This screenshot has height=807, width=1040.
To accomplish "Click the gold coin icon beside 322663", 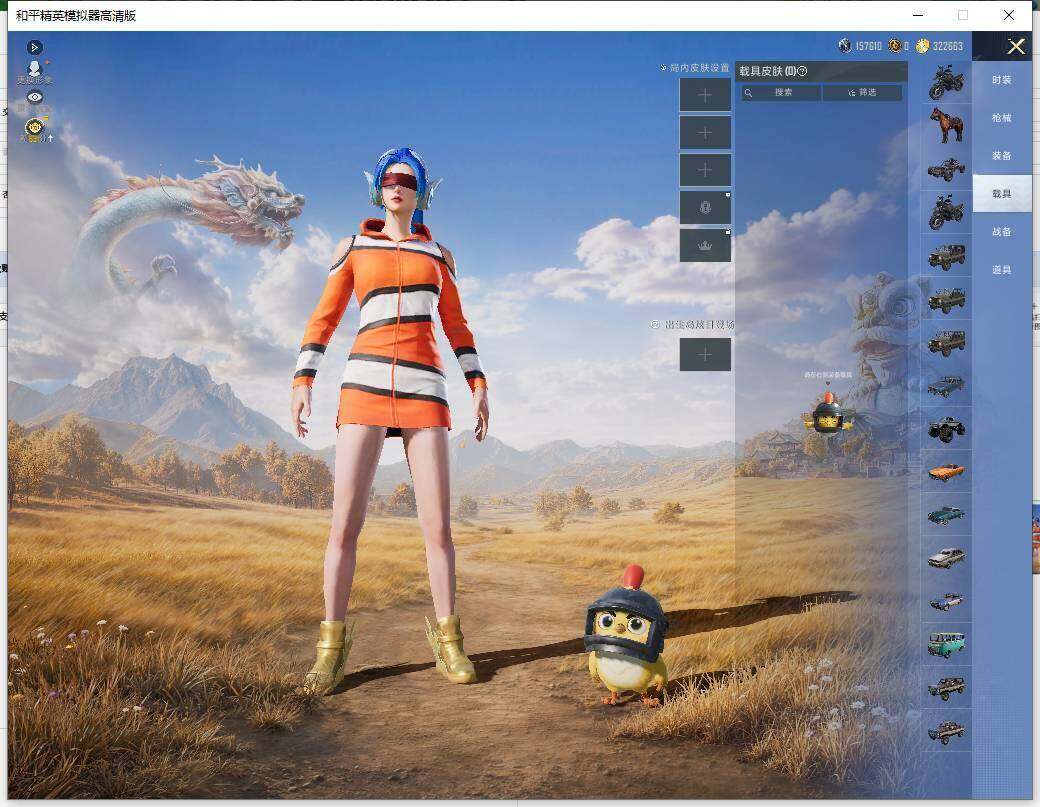I will coord(922,45).
